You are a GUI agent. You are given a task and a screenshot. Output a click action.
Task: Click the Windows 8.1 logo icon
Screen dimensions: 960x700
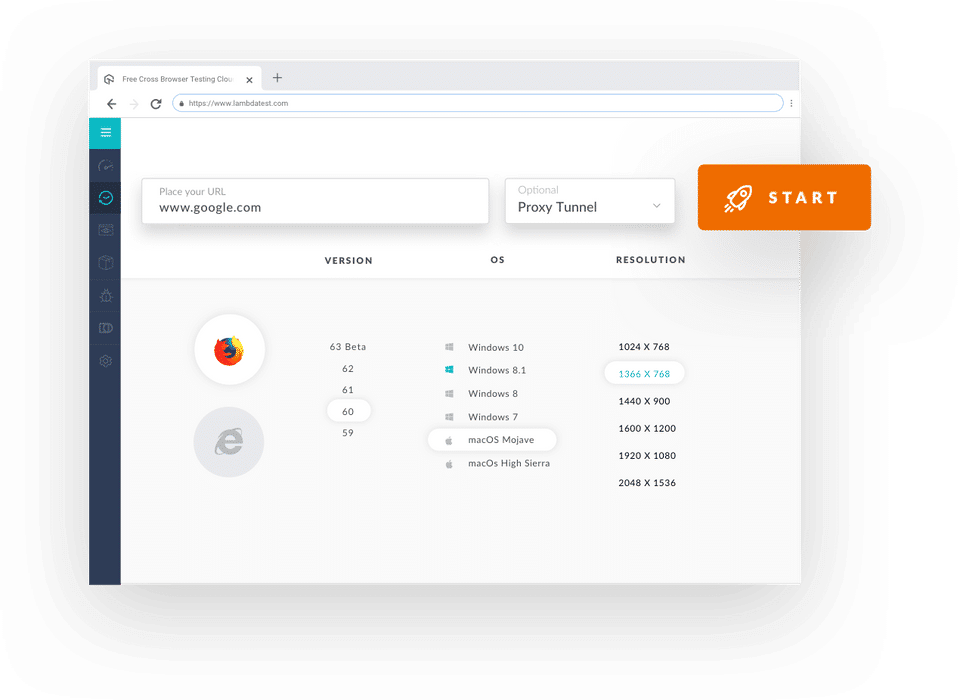pyautogui.click(x=449, y=370)
